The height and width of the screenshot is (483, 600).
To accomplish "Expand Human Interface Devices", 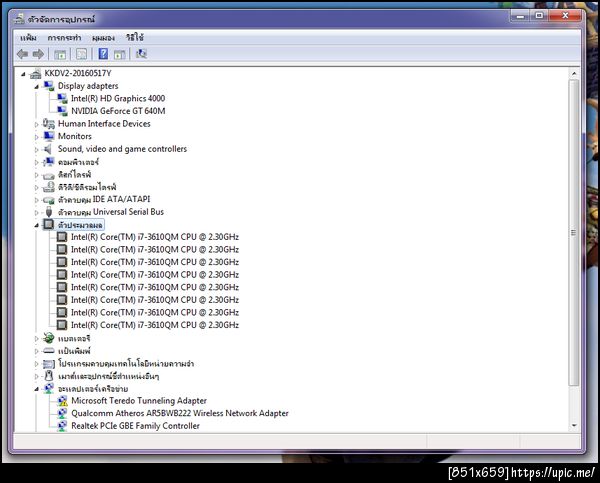I will [x=37, y=124].
